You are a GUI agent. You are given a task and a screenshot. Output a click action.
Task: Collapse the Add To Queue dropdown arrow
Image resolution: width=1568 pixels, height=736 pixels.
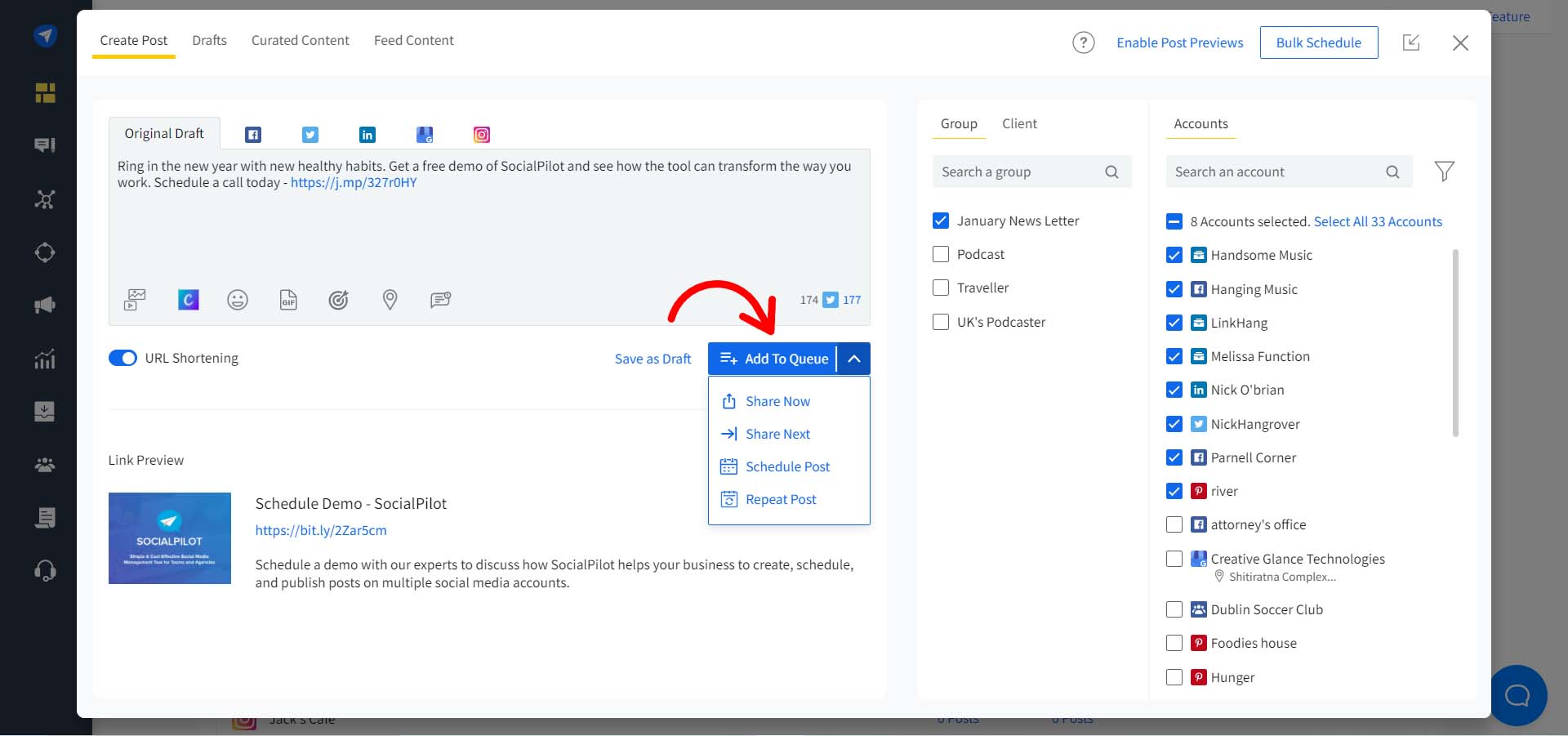tap(854, 359)
